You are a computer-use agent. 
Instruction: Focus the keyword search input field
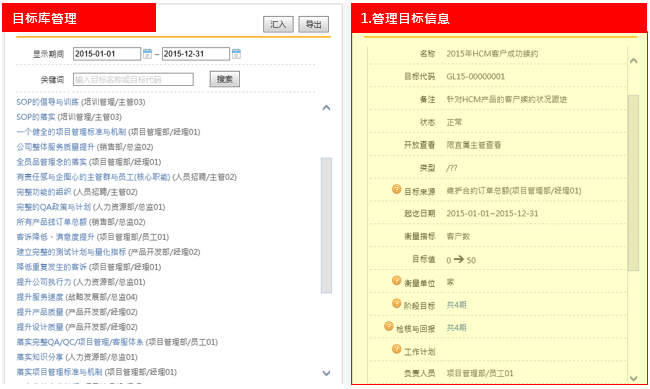pos(133,79)
